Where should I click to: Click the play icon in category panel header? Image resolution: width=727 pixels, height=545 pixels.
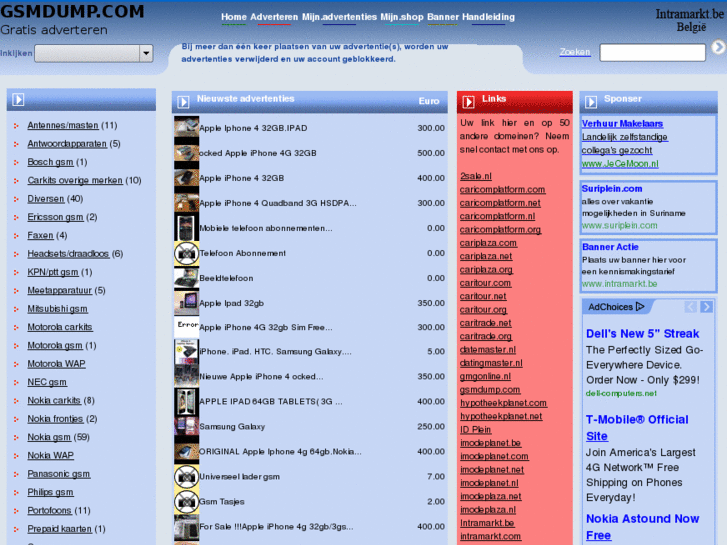coord(18,99)
